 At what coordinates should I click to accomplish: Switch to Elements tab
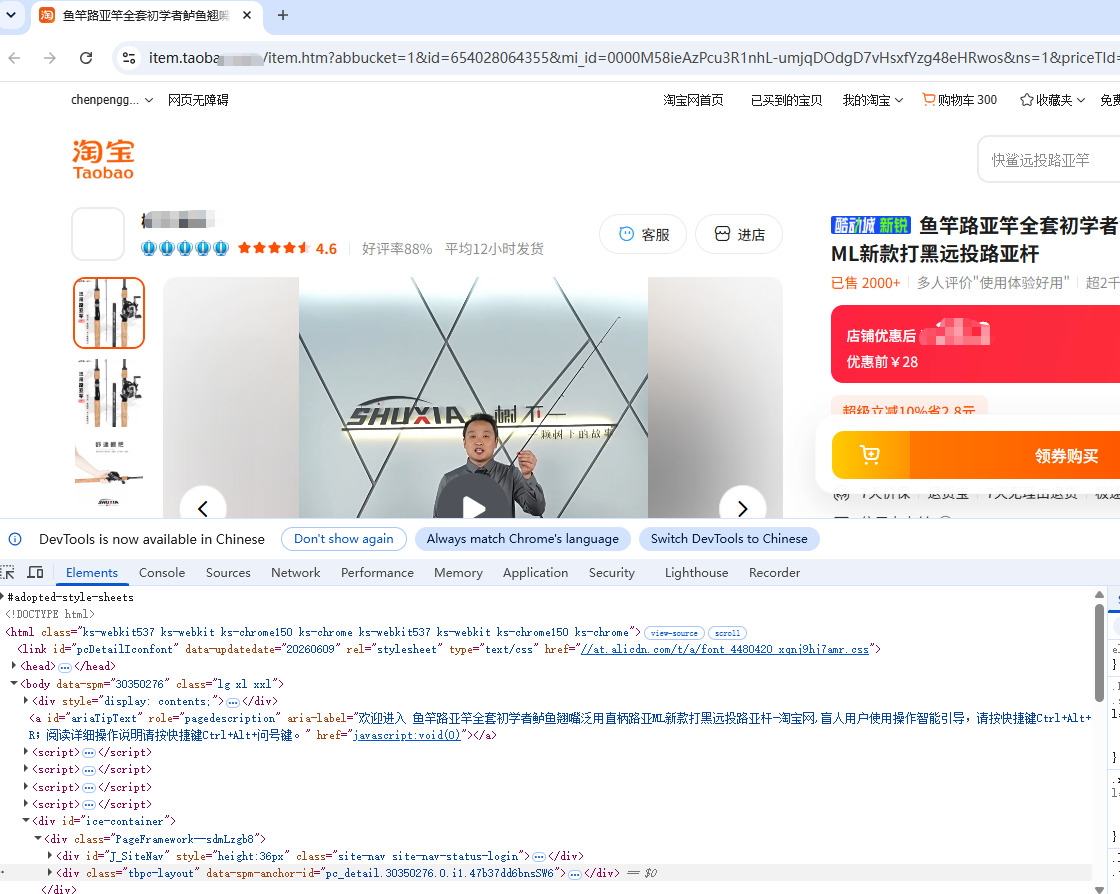tap(91, 573)
